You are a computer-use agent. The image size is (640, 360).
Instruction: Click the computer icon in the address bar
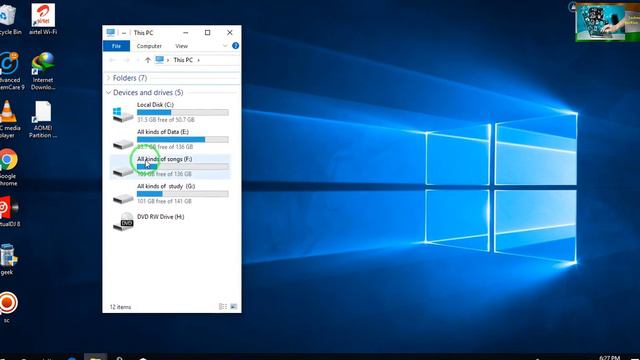click(x=160, y=60)
